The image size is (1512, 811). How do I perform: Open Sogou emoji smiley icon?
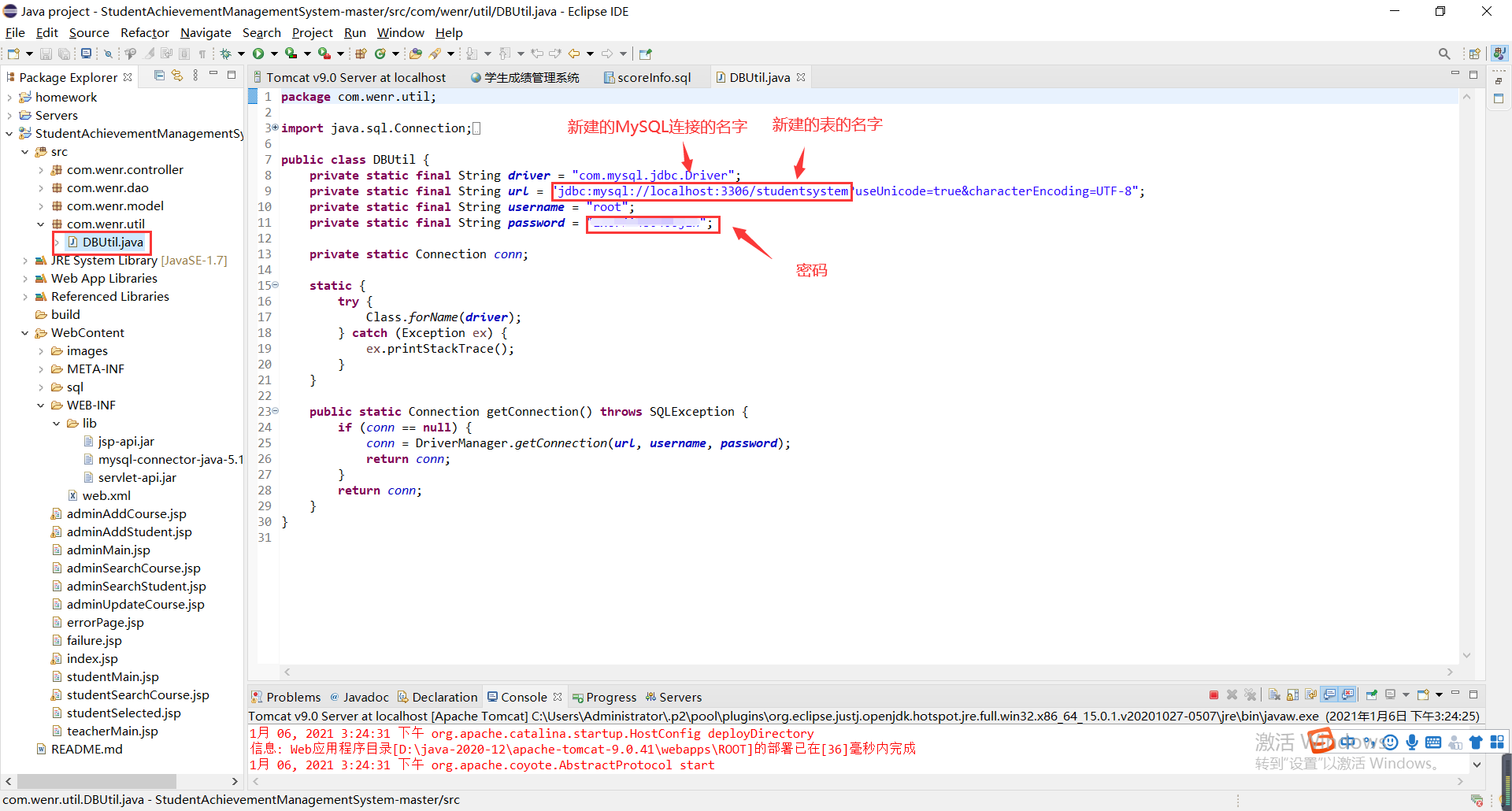(x=1391, y=742)
